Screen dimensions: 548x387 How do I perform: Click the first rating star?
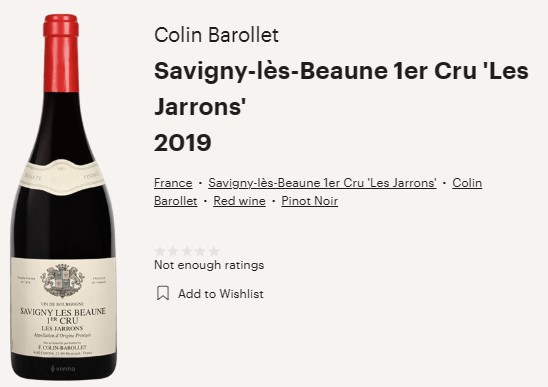click(160, 251)
